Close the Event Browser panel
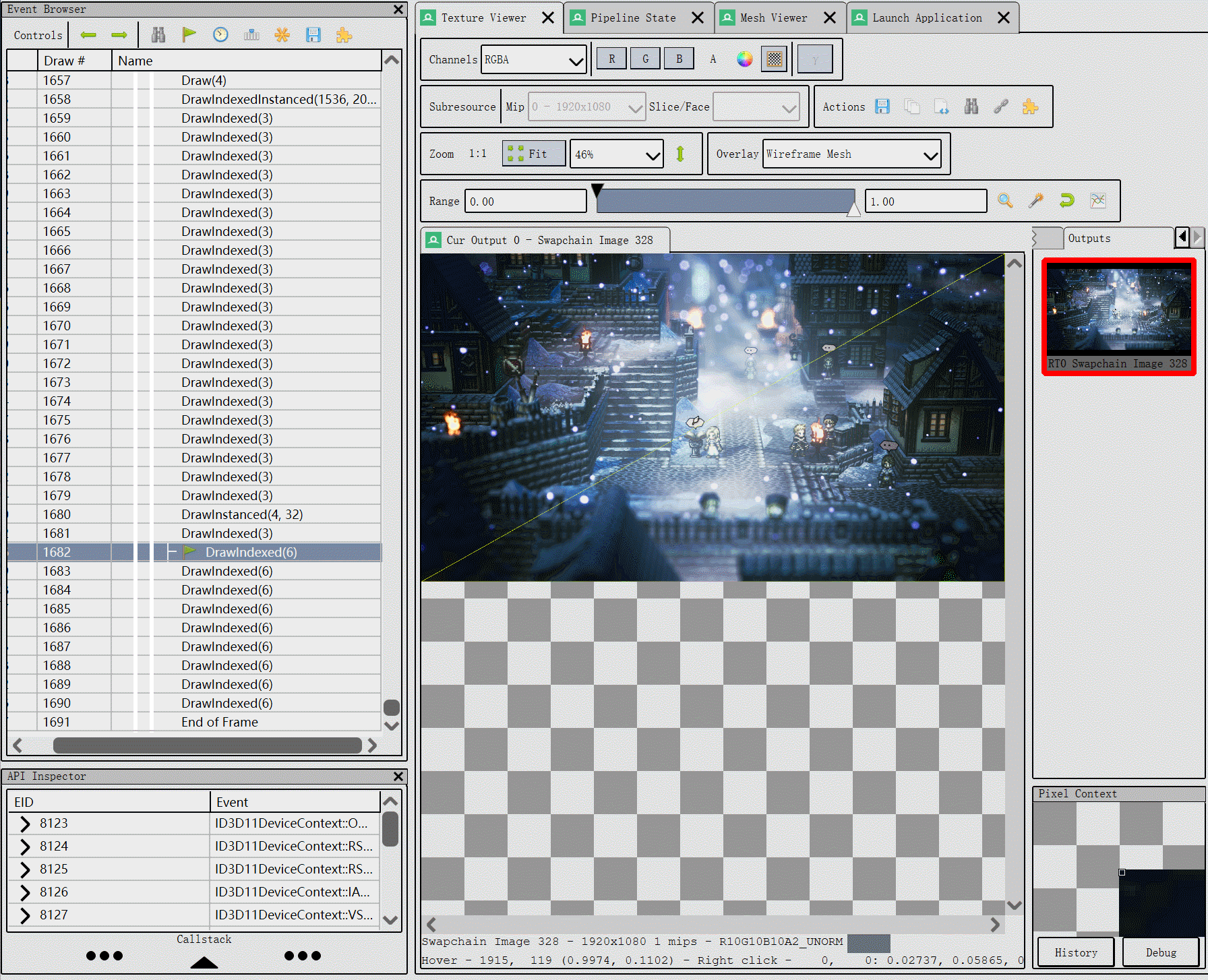 (x=398, y=9)
